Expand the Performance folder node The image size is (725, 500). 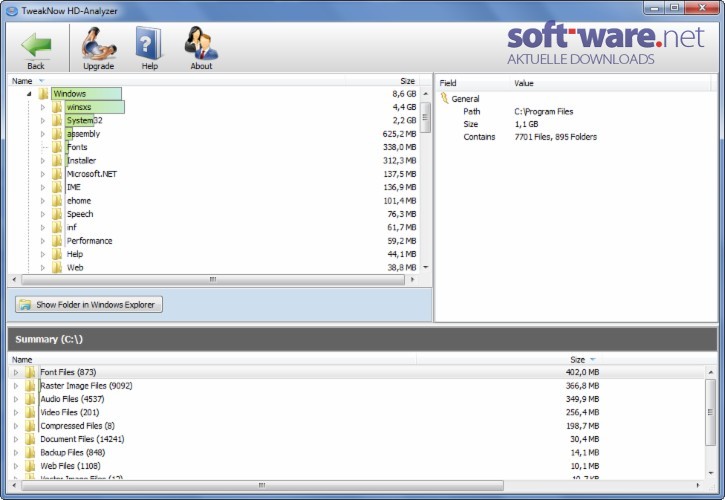click(43, 241)
